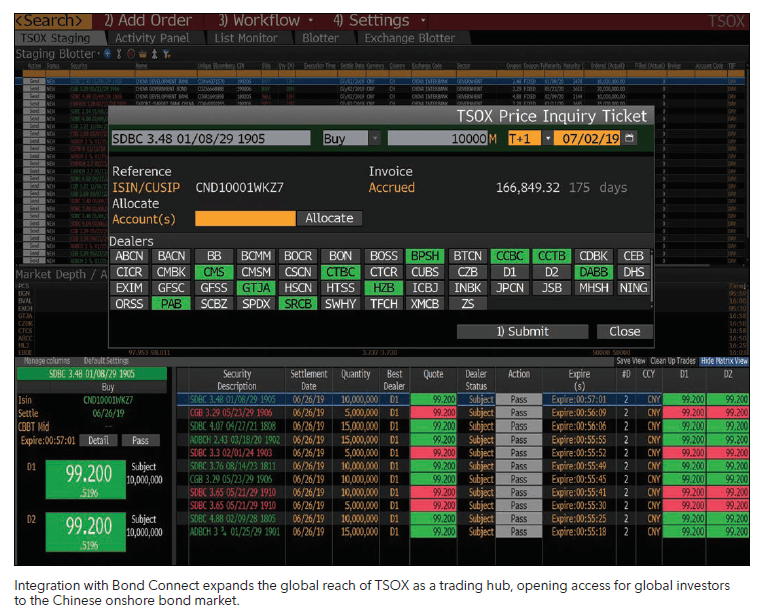Switch to the Exchange Blotter tab
763x614 pixels.
[410, 38]
